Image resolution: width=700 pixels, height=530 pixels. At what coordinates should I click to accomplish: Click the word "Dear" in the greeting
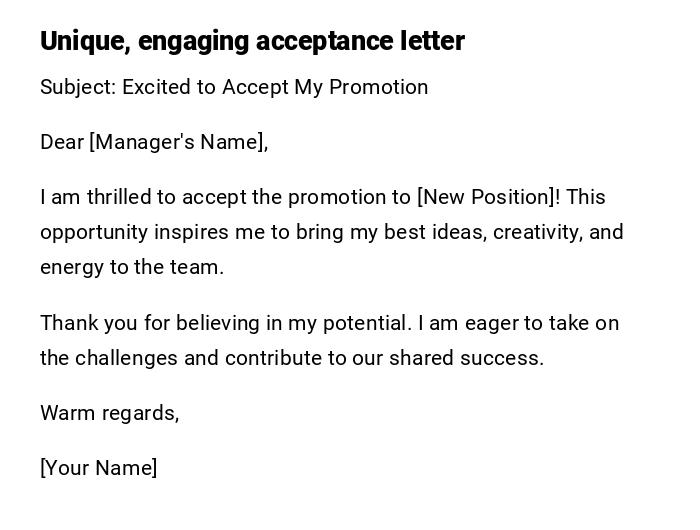click(x=62, y=142)
